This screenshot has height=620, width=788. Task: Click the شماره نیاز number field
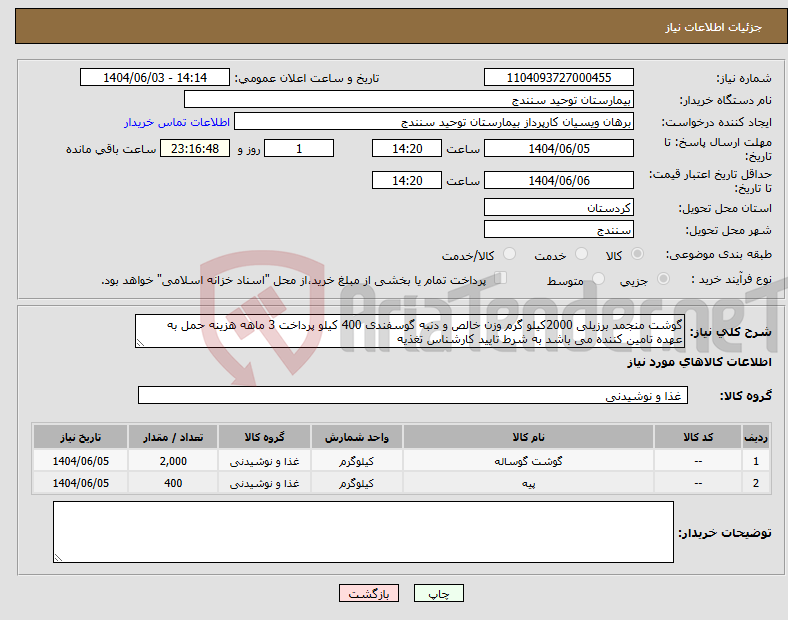pyautogui.click(x=558, y=78)
